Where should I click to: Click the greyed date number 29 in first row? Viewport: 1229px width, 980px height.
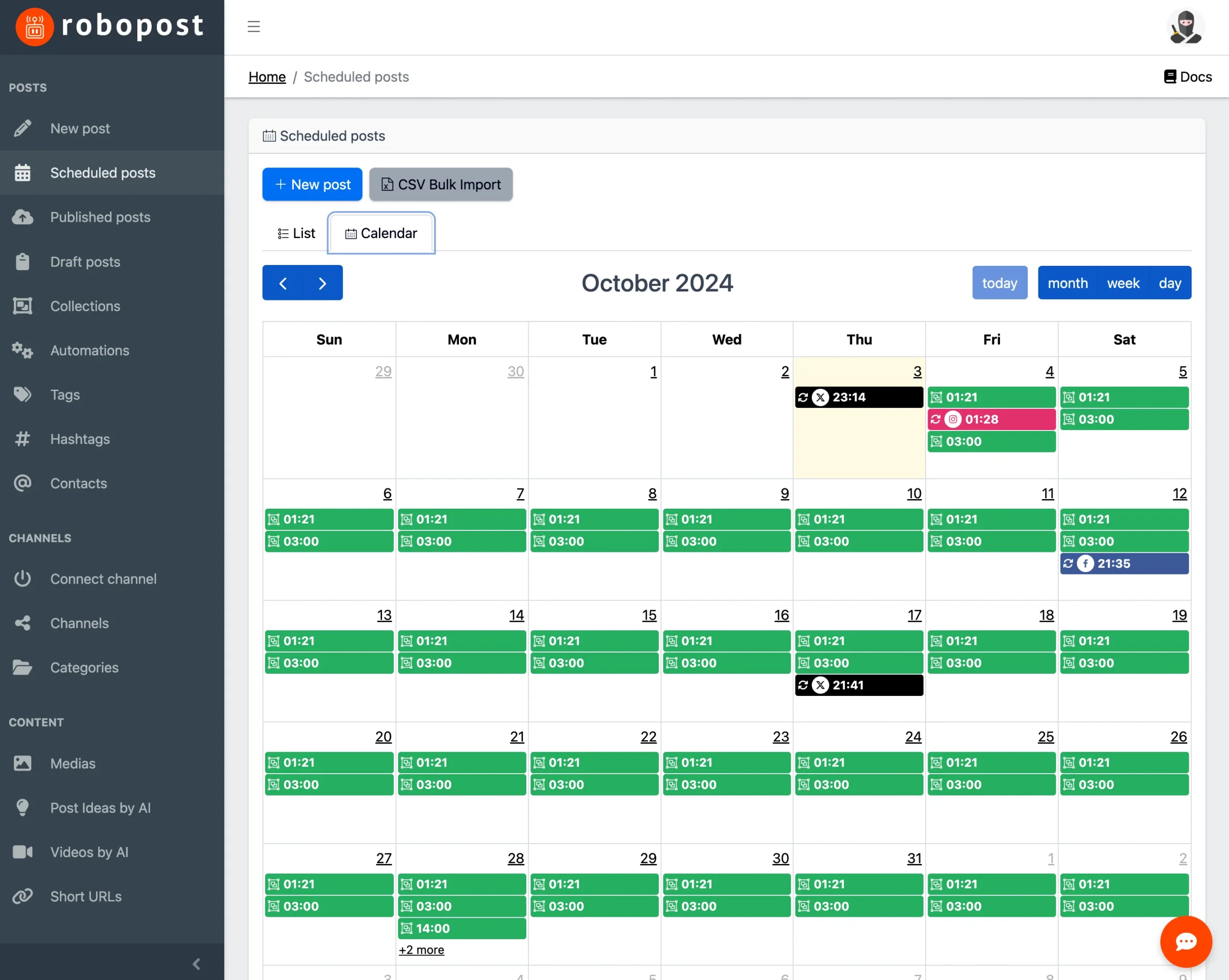tap(383, 371)
